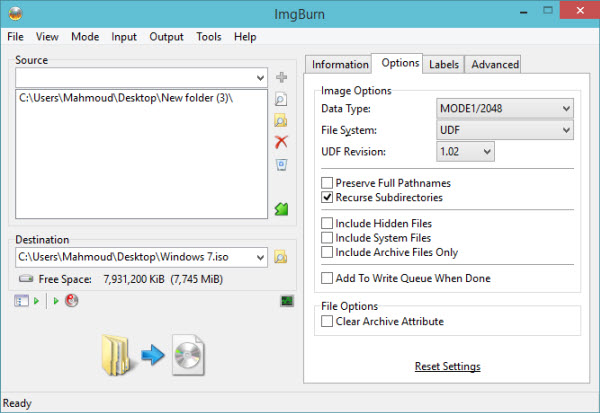Open the Tools menu

[209, 37]
